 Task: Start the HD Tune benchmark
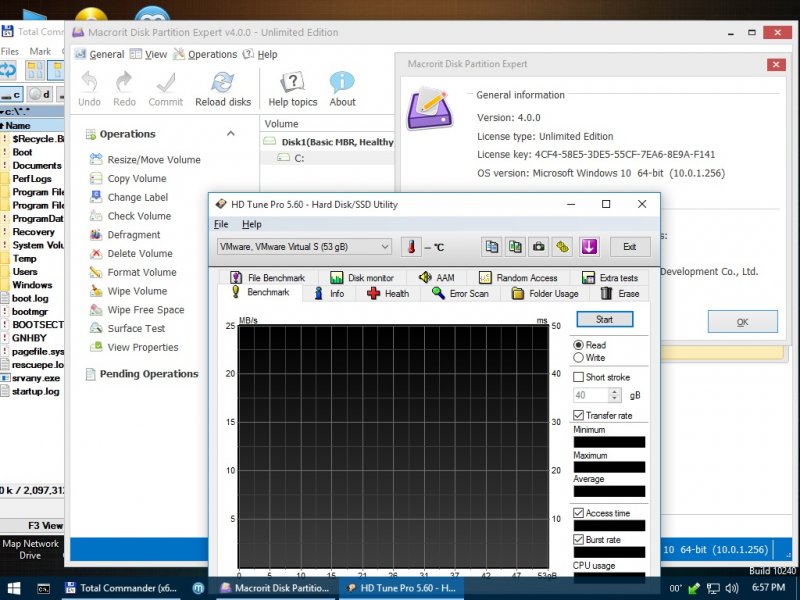coord(605,319)
